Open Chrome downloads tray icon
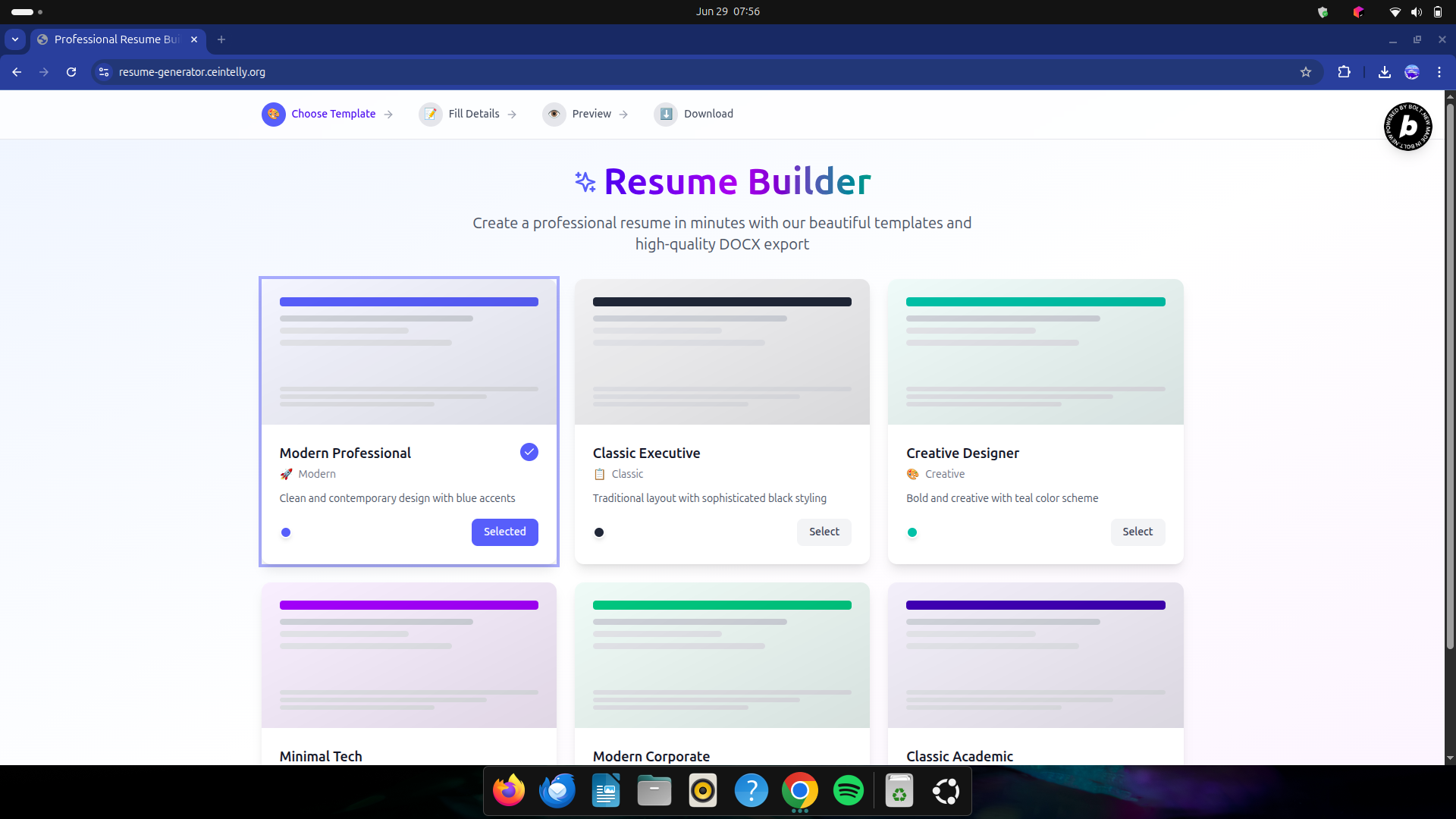The height and width of the screenshot is (819, 1456). 1384,72
